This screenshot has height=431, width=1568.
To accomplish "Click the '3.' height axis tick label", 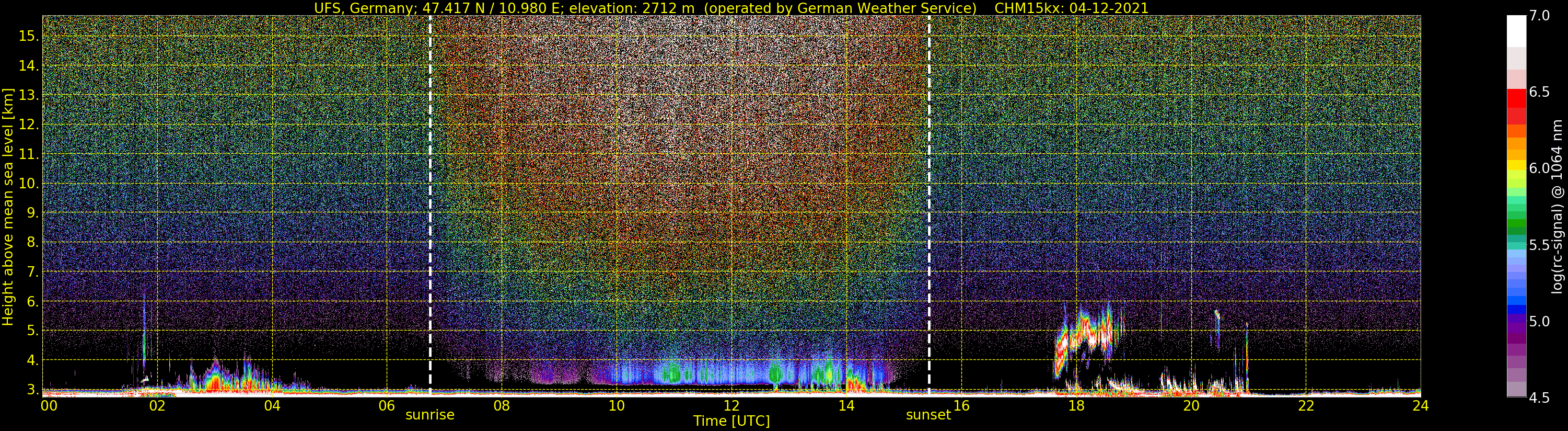I will pyautogui.click(x=32, y=390).
